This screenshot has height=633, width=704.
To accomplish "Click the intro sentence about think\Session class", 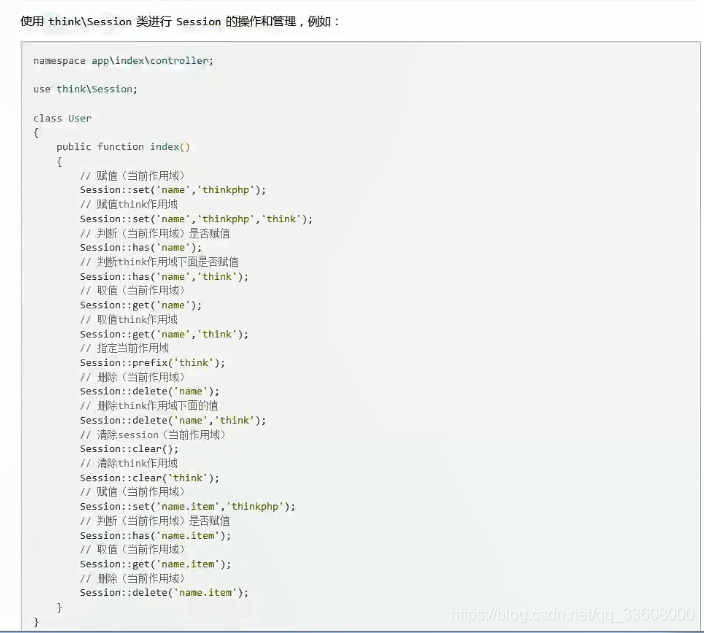I will (x=180, y=21).
